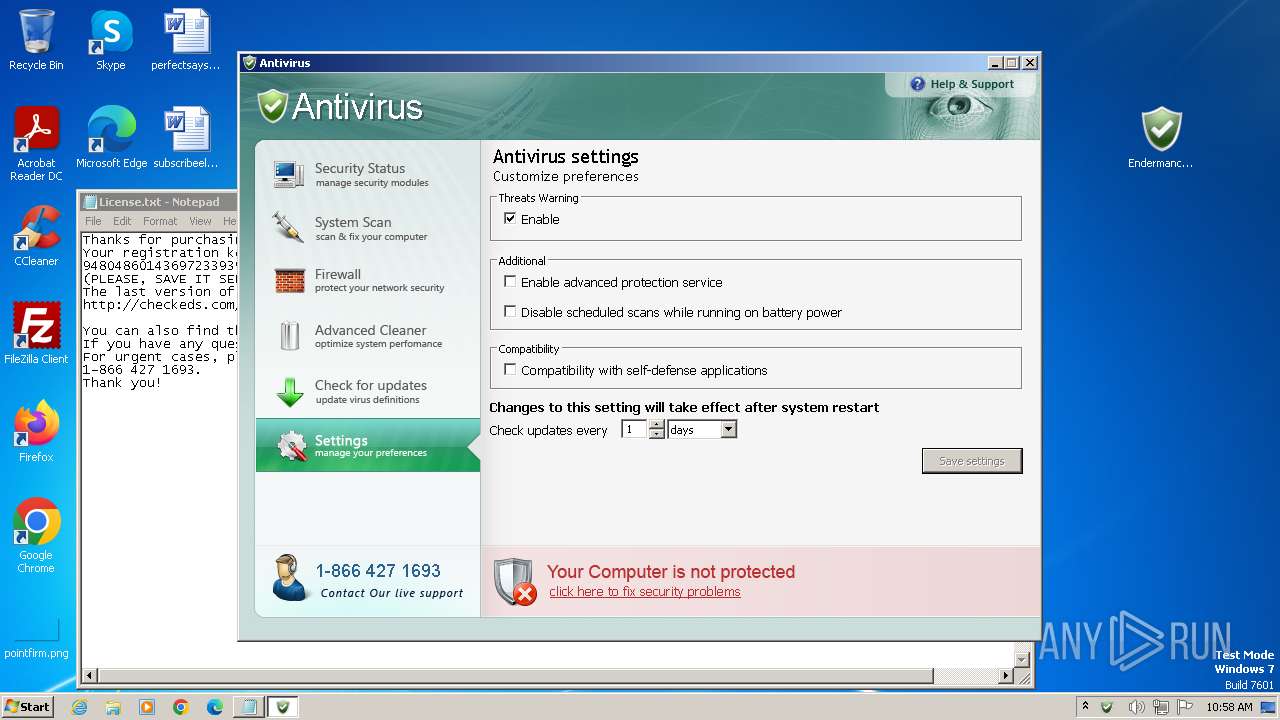
Task: Click update interval number field
Action: [x=635, y=429]
